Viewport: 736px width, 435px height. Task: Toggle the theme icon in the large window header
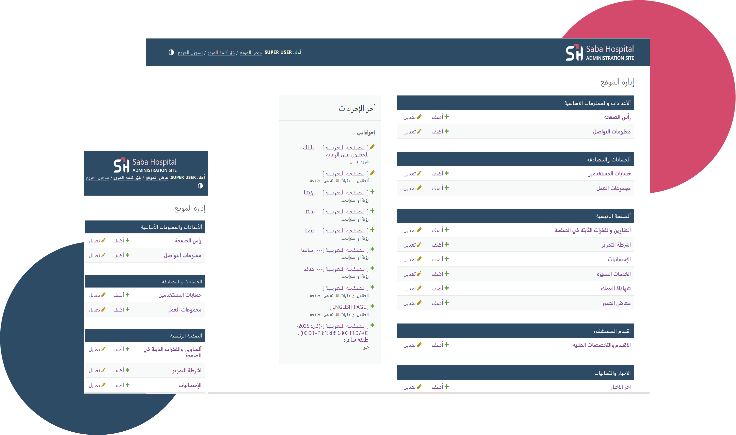point(171,51)
